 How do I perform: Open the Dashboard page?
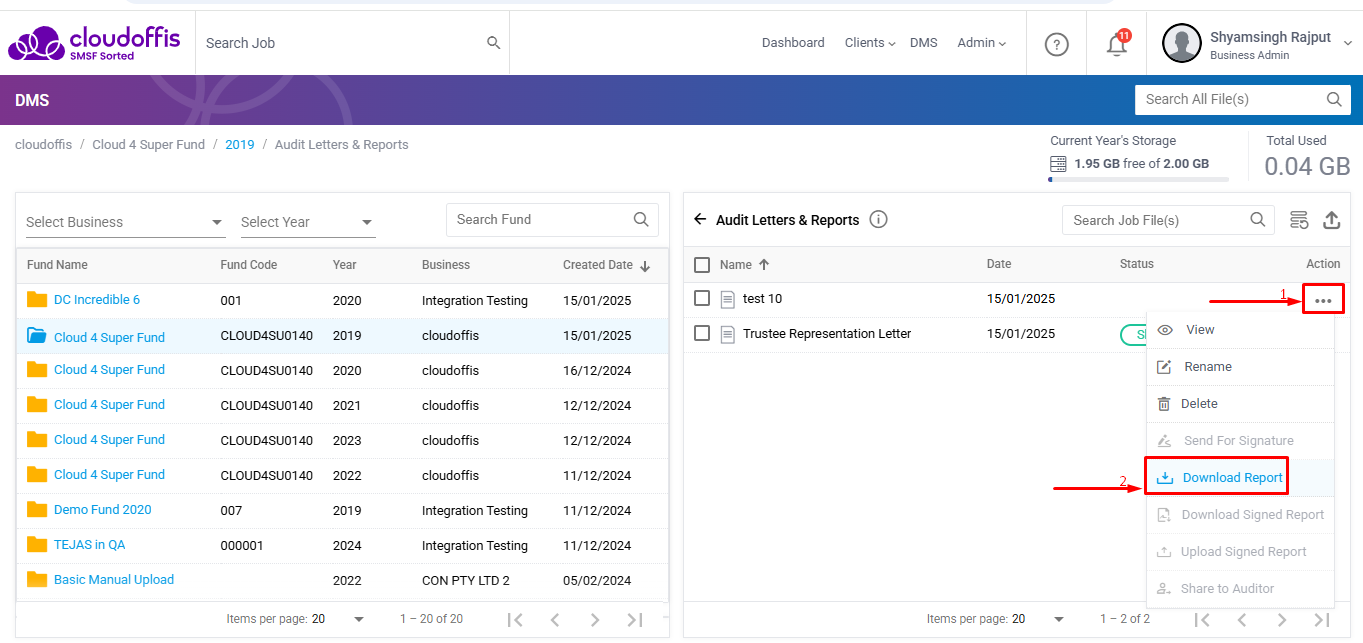(x=793, y=43)
